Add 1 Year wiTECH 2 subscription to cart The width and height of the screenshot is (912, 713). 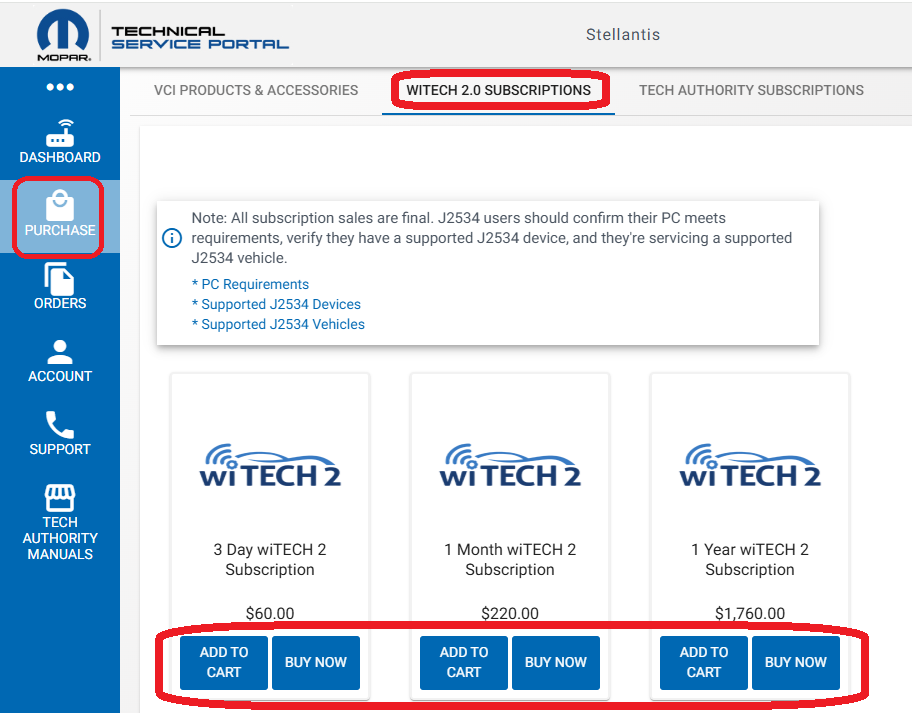[x=704, y=662]
